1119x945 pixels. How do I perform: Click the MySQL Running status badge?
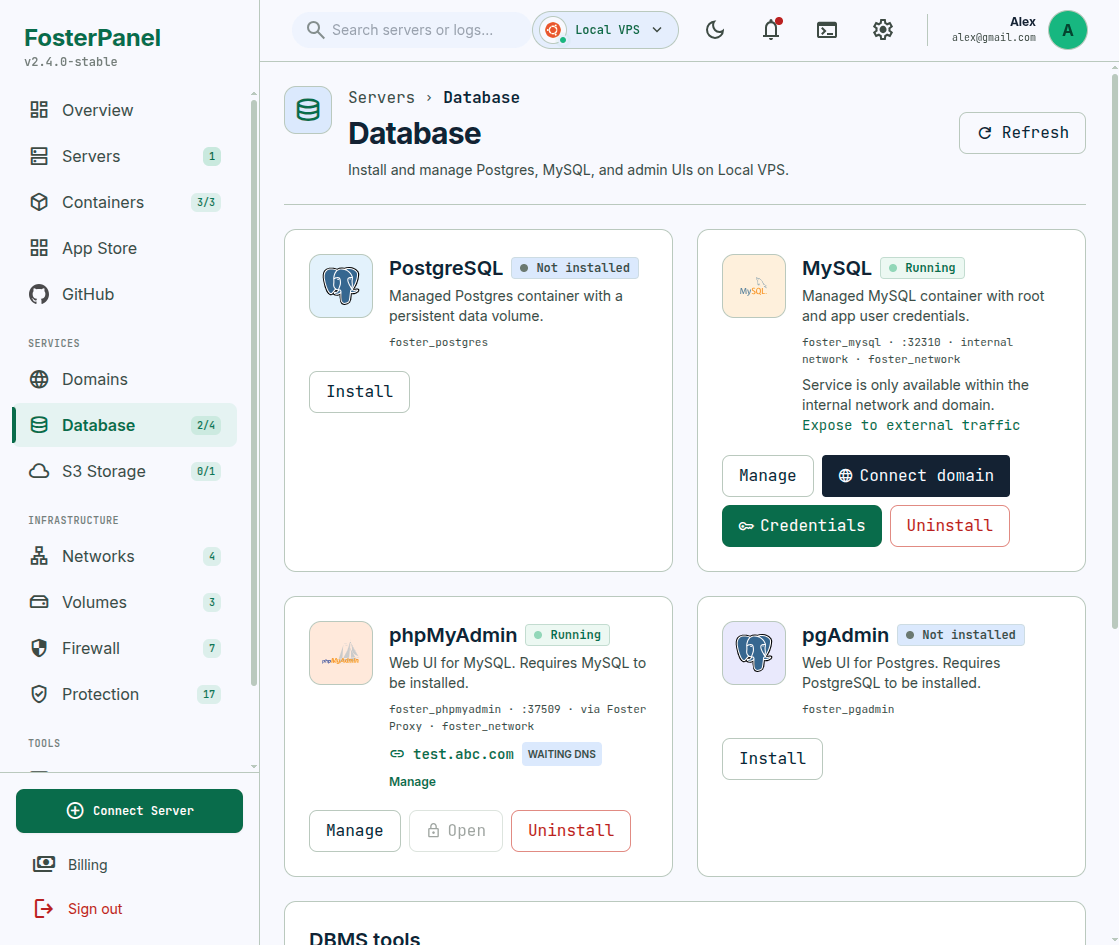(x=922, y=268)
